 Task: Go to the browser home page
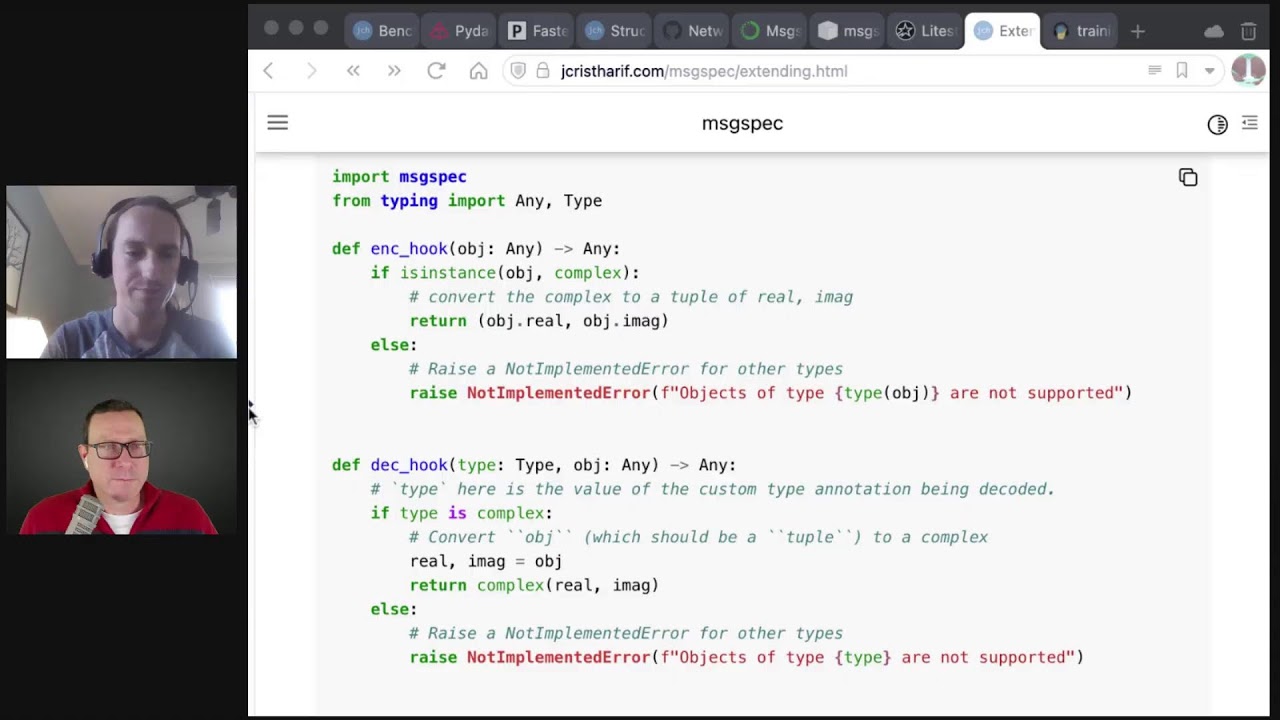(478, 71)
